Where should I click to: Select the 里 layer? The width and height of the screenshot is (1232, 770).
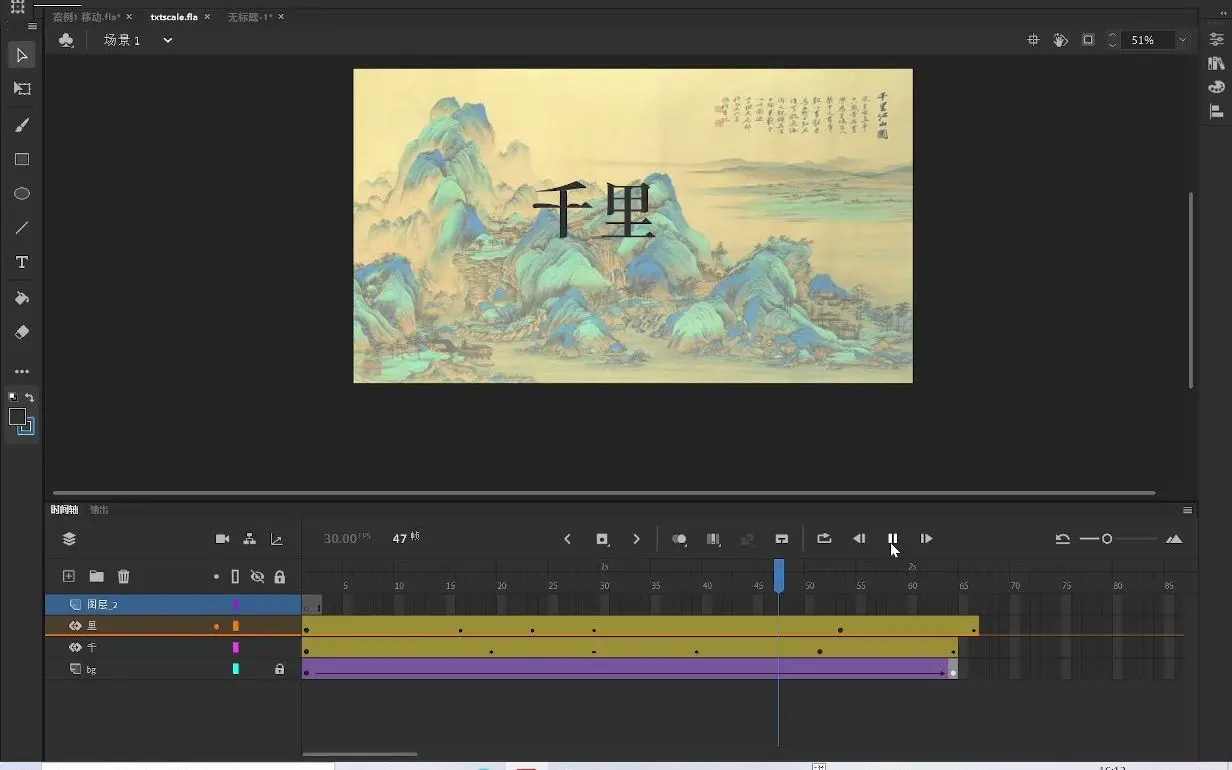click(x=173, y=626)
